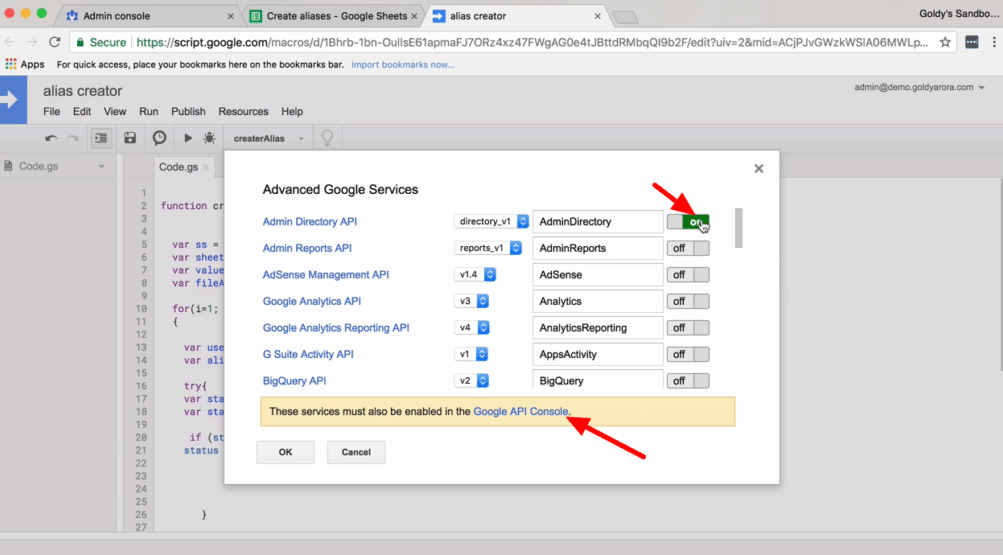The height and width of the screenshot is (555, 1003).
Task: Close the Code.gs editor tab
Action: tap(206, 168)
